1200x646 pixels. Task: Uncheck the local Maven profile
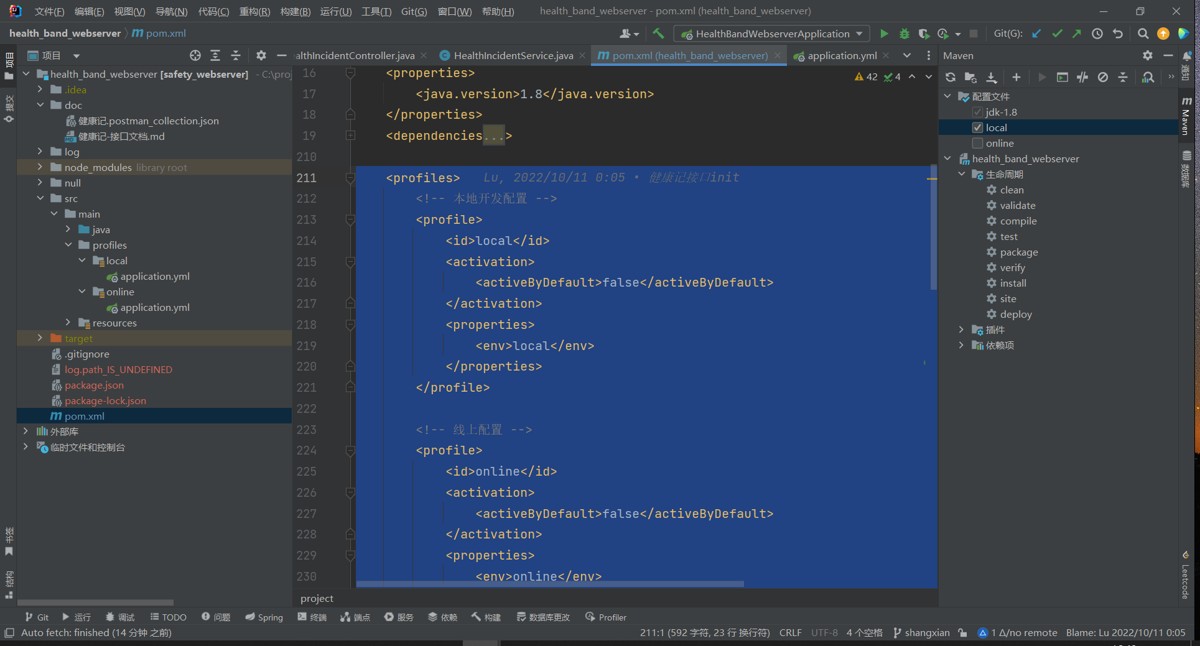(x=978, y=128)
